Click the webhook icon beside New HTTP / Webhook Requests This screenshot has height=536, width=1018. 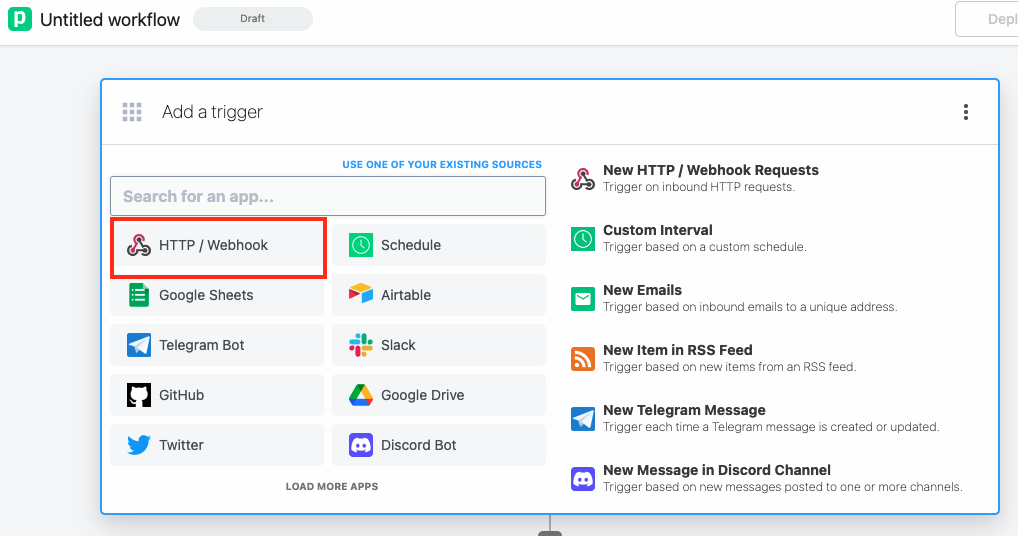pyautogui.click(x=582, y=179)
